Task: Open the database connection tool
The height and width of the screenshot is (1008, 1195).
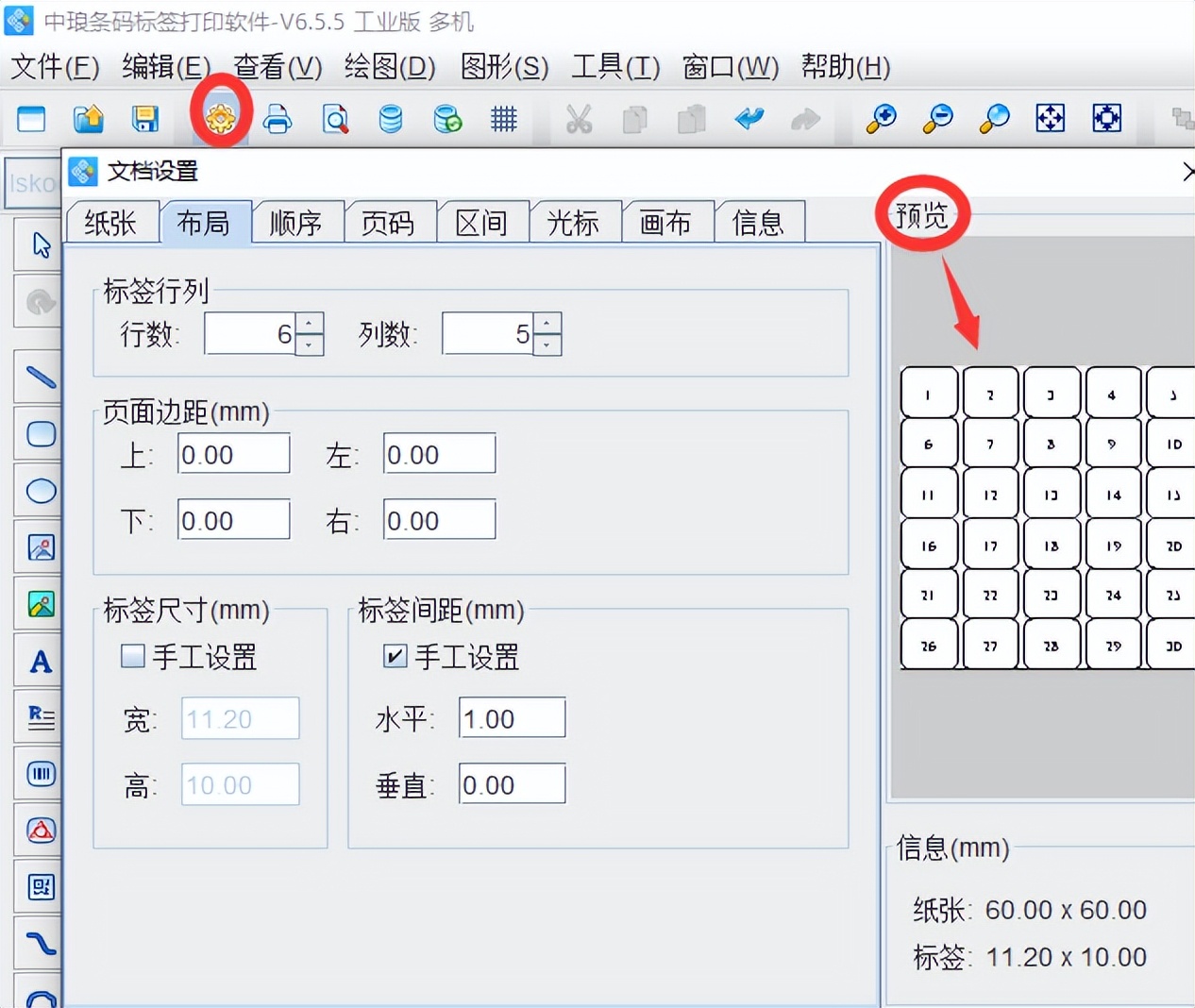Action: 391,119
